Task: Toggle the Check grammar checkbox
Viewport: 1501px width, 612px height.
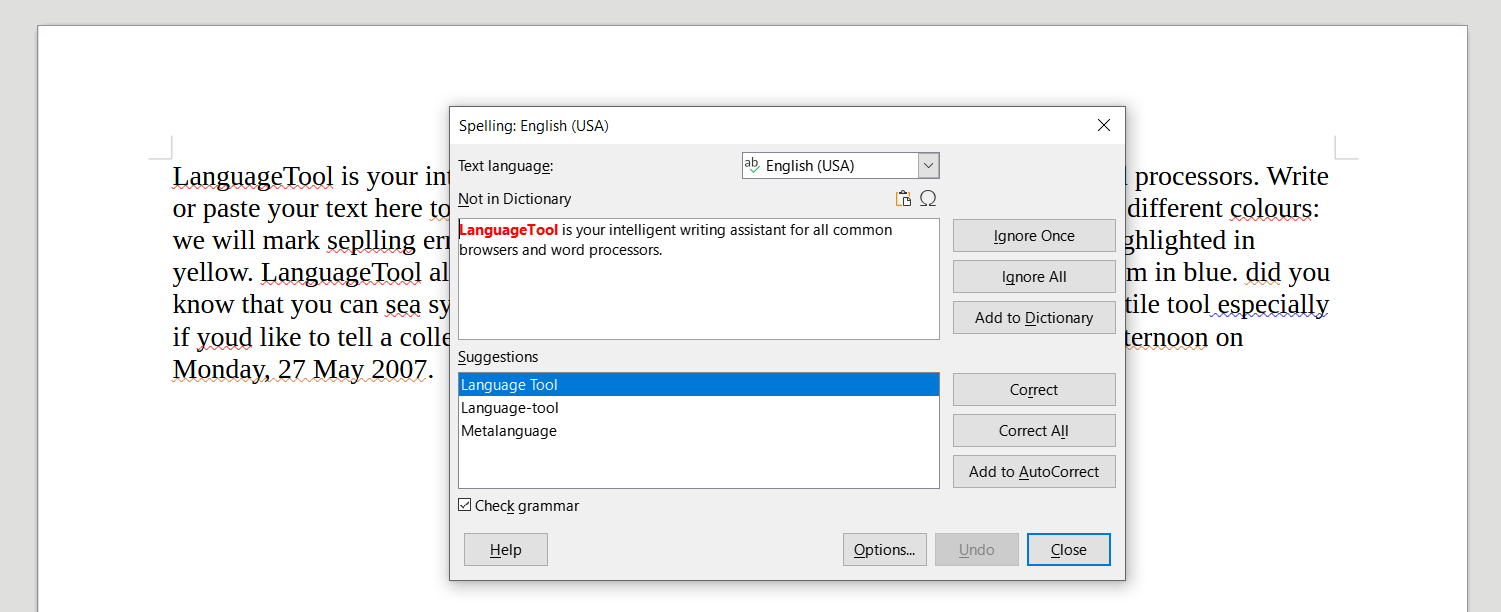Action: click(x=464, y=505)
